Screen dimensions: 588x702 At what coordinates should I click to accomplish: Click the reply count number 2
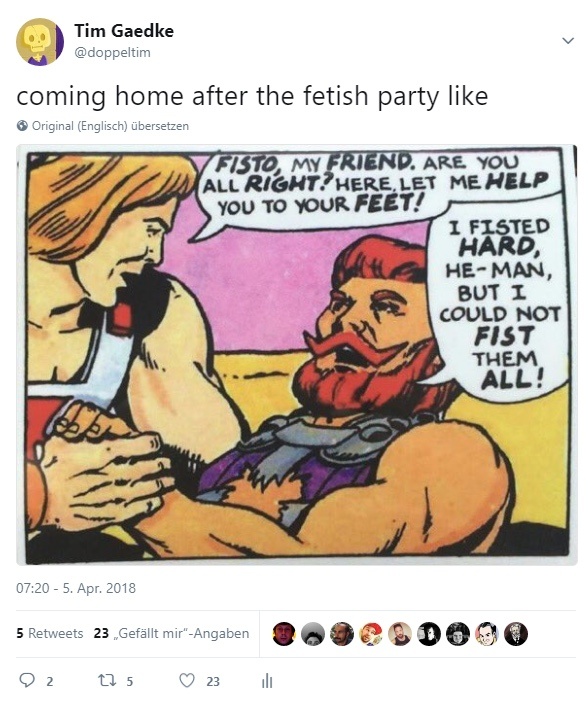(50, 681)
